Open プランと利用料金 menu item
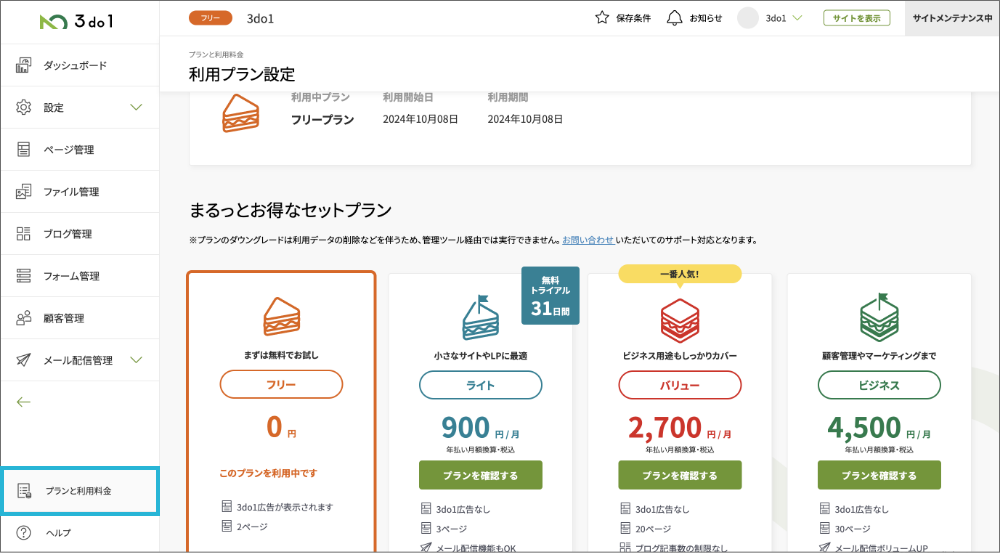The width and height of the screenshot is (1000, 553). click(x=80, y=490)
